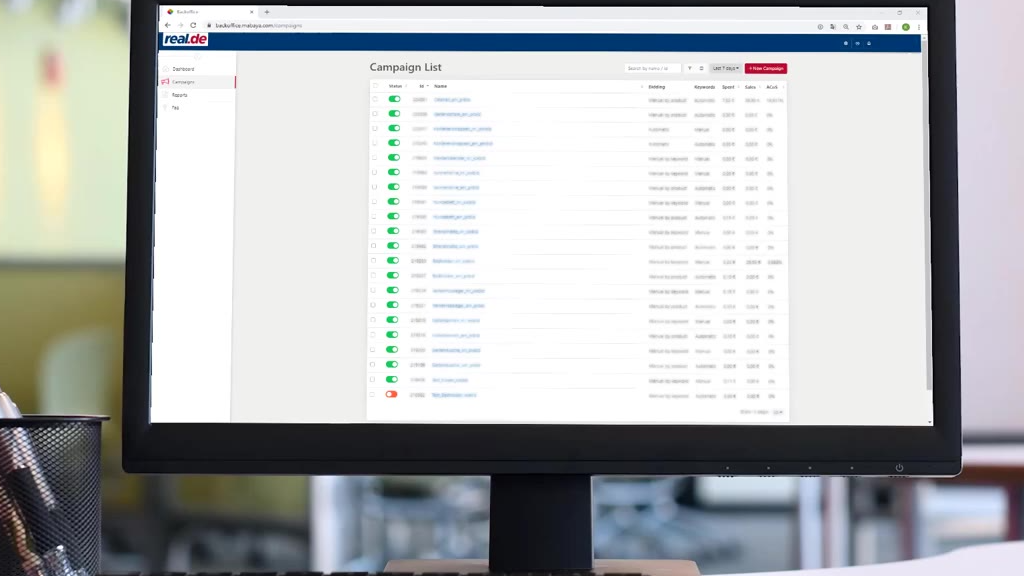Open Reports in the sidebar
The image size is (1024, 576).
[x=180, y=95]
